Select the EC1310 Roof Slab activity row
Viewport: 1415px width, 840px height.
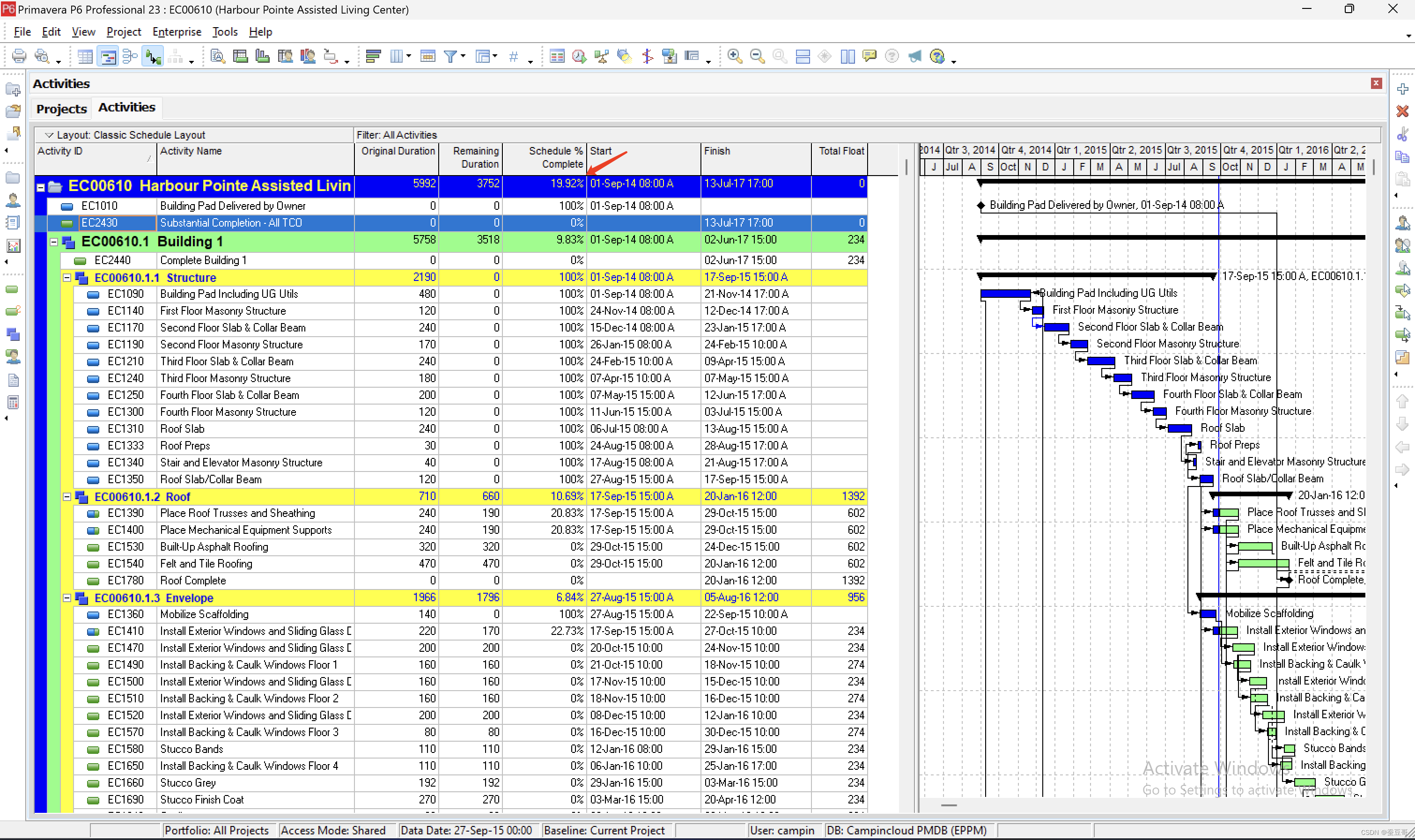coord(182,428)
